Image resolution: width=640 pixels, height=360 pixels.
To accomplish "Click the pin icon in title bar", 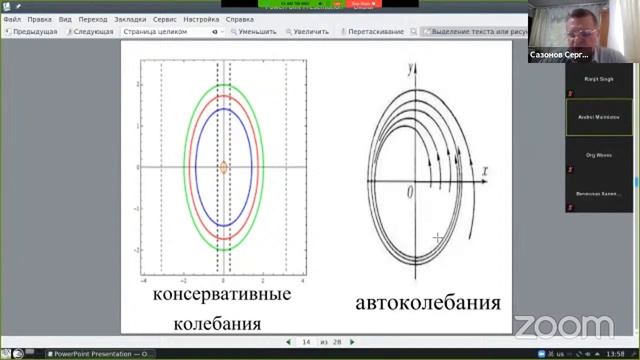I will click(18, 6).
